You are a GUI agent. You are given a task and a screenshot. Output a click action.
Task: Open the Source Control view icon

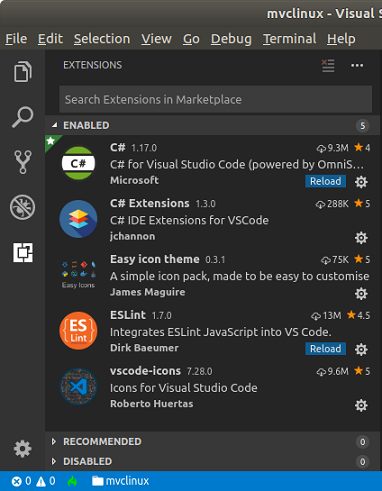(x=23, y=162)
